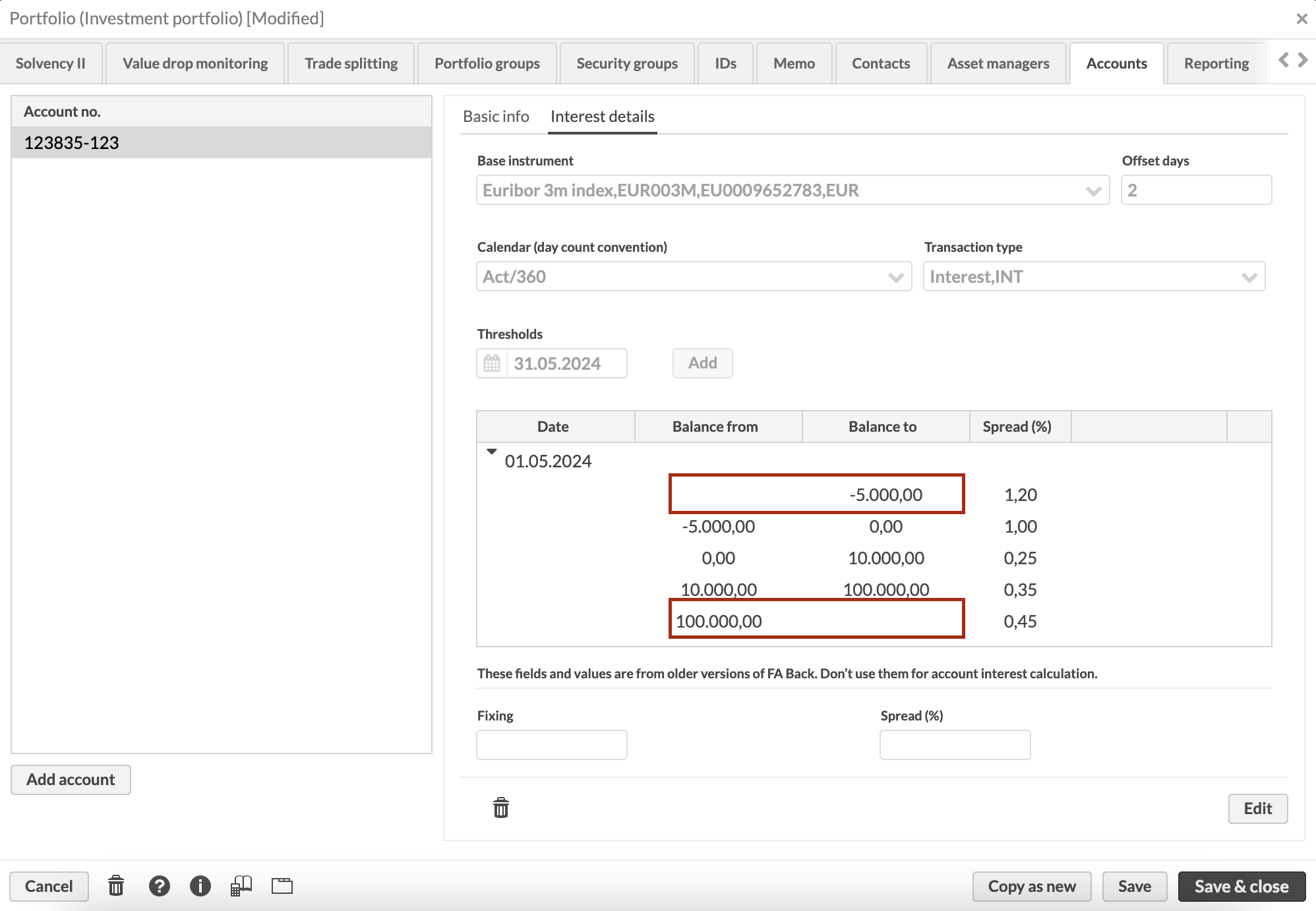
Task: Open Memo tab
Action: 794,63
